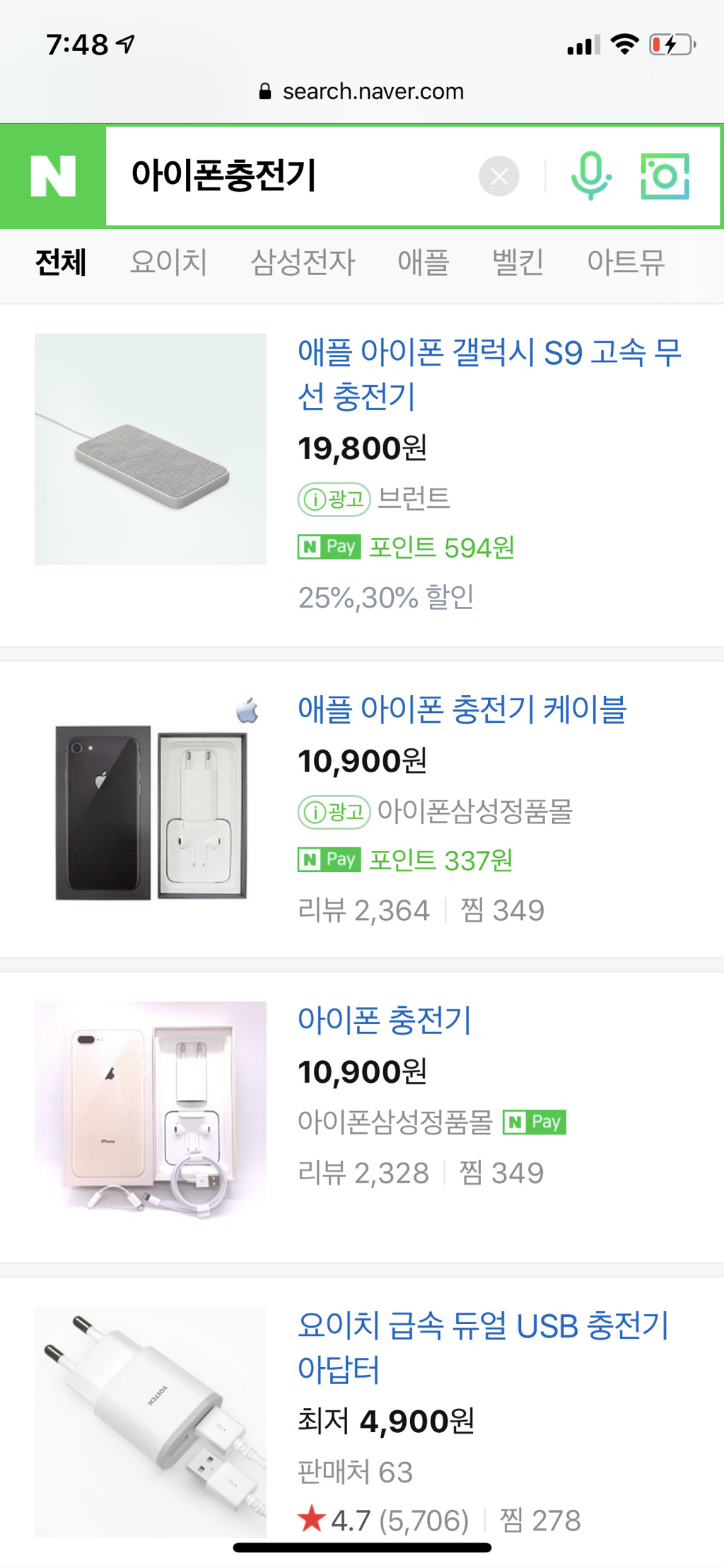
Task: Tap N Pay badge next to 포인트 594원
Action: point(329,547)
